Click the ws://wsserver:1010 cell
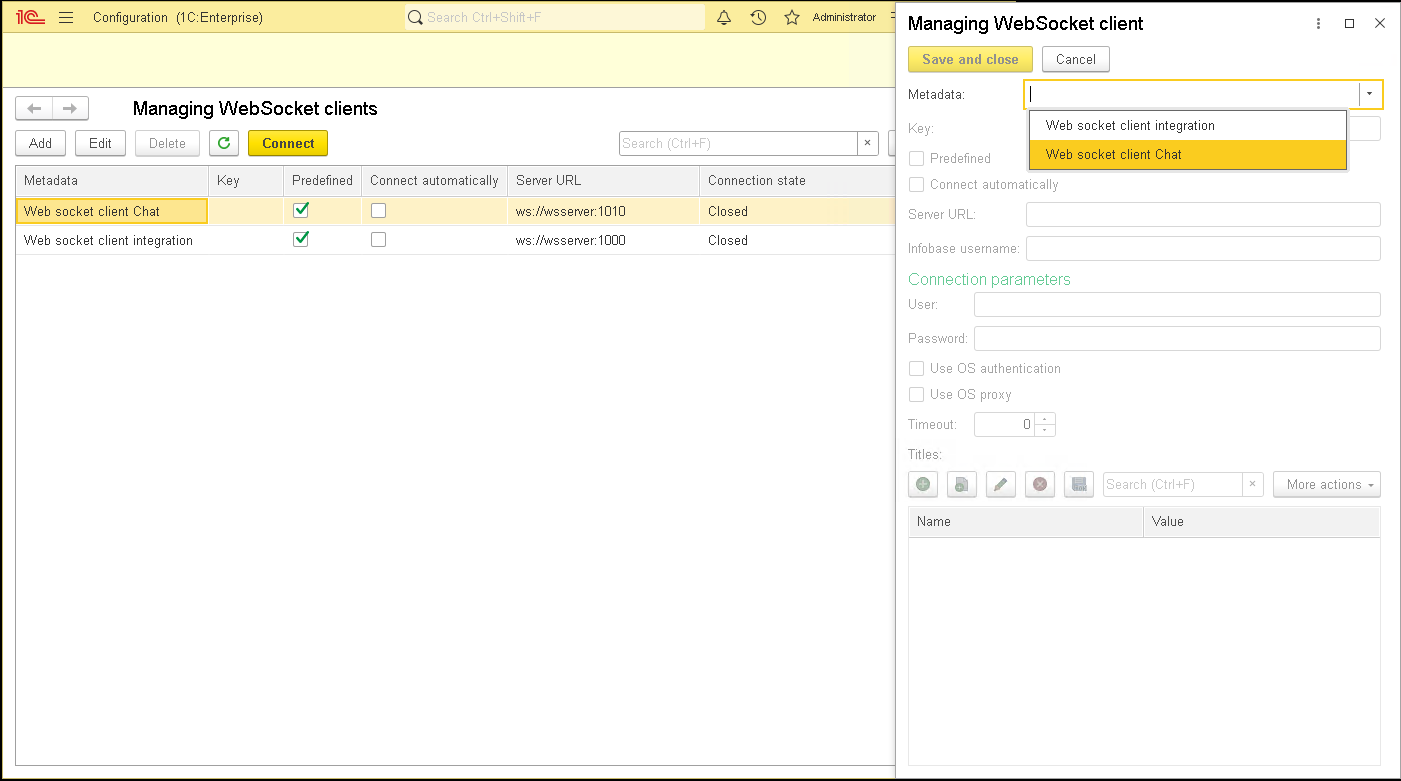Viewport: 1401px width, 781px height. (603, 211)
